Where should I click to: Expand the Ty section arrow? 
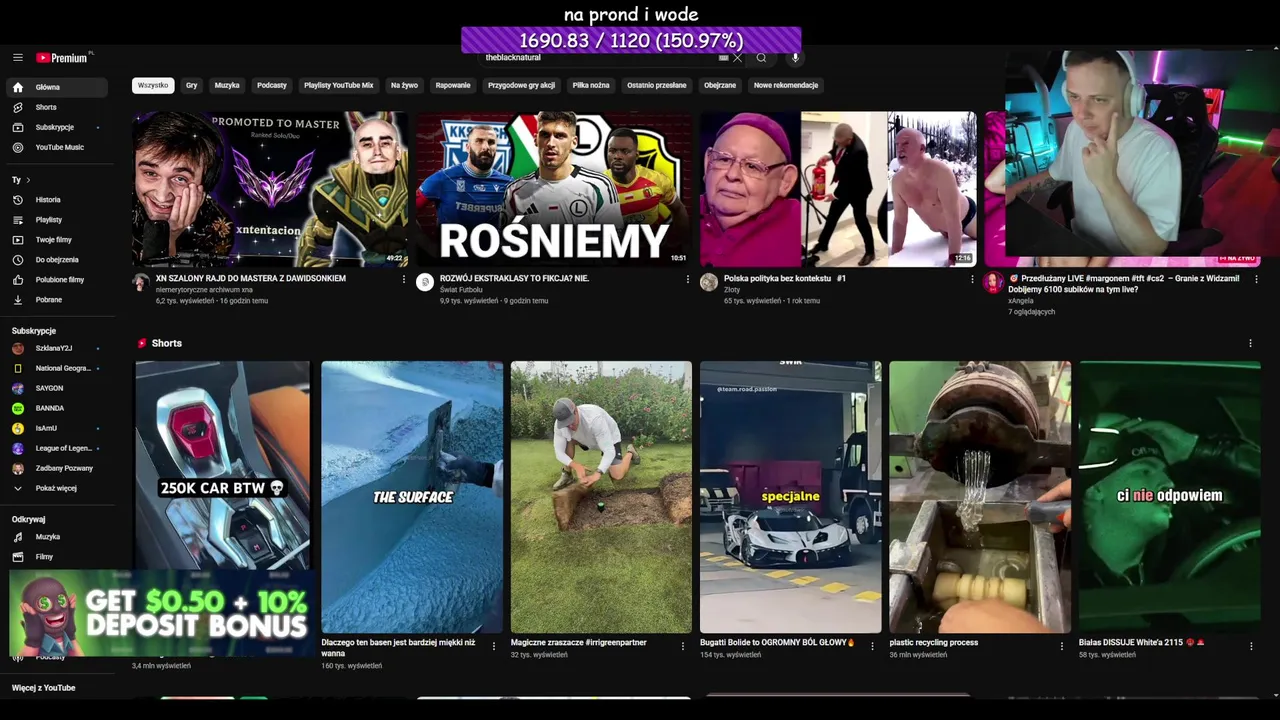tap(28, 180)
